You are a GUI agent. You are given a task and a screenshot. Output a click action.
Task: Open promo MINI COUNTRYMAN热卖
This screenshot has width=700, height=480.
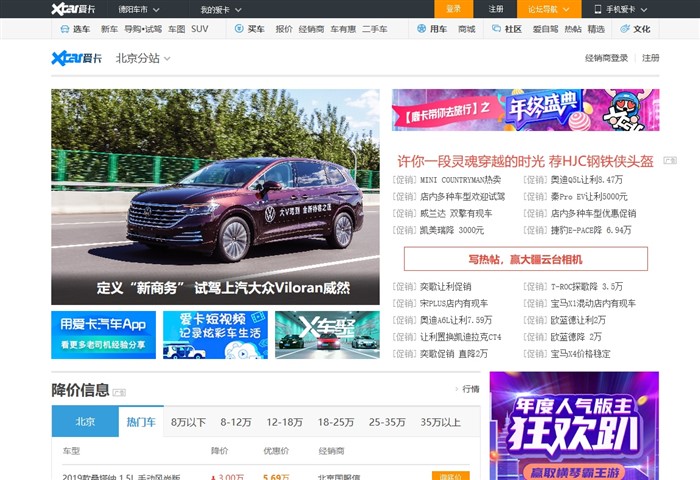point(460,180)
